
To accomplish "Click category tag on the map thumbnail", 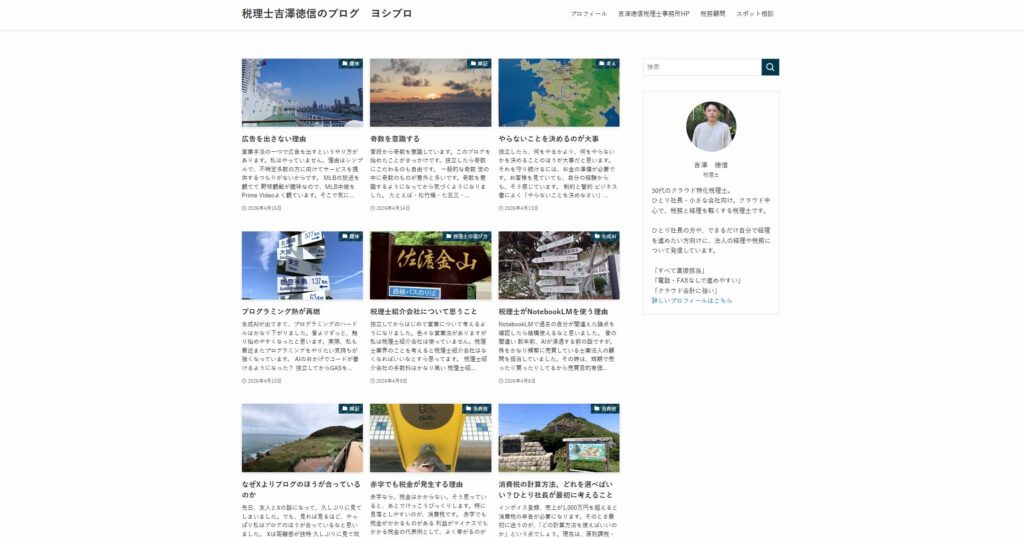I will [608, 63].
